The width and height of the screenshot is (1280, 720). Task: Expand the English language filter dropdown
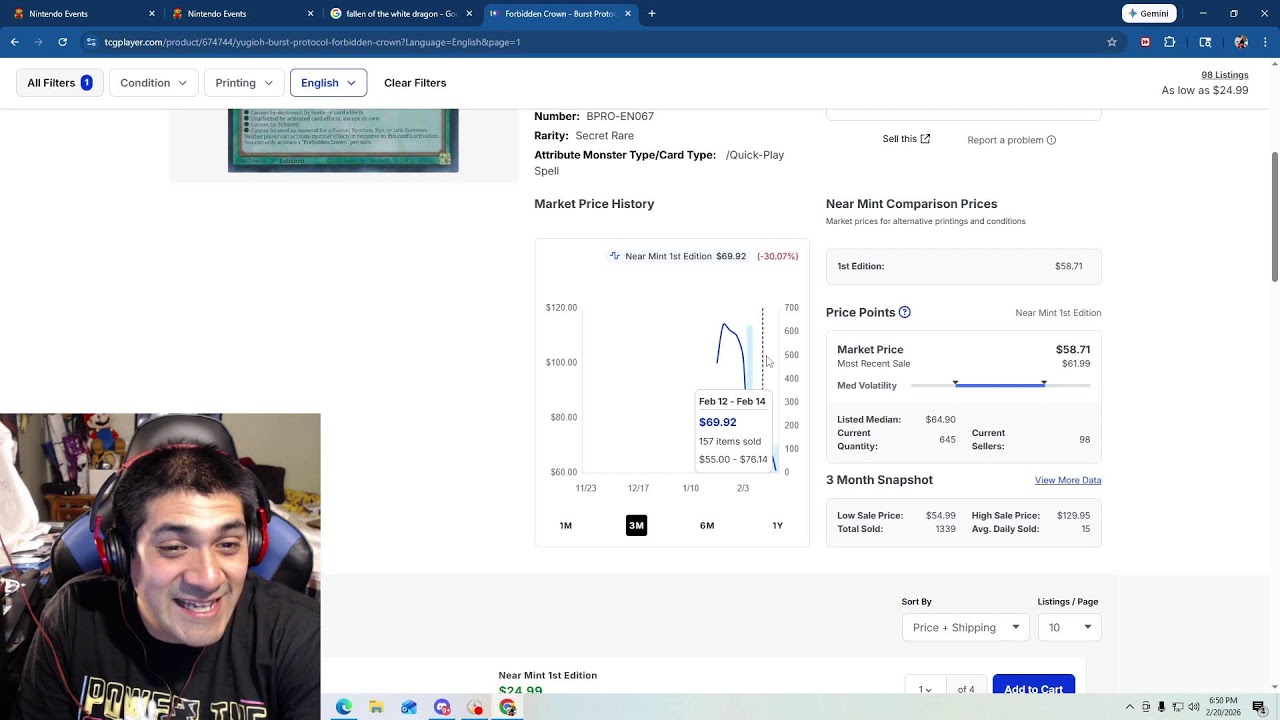[x=328, y=83]
